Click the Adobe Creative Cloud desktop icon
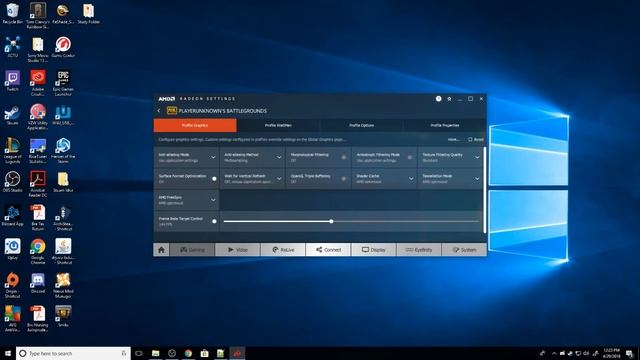This screenshot has height=360, width=640. pyautogui.click(x=38, y=83)
